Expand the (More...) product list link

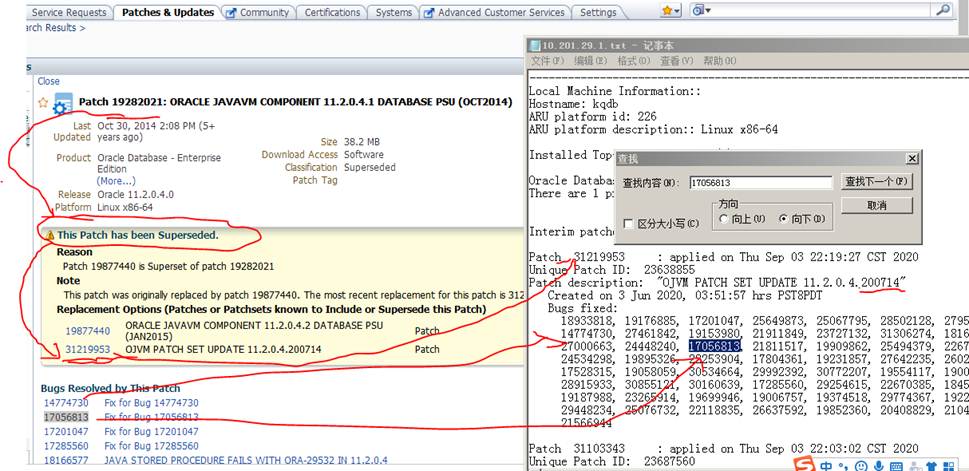[x=116, y=181]
